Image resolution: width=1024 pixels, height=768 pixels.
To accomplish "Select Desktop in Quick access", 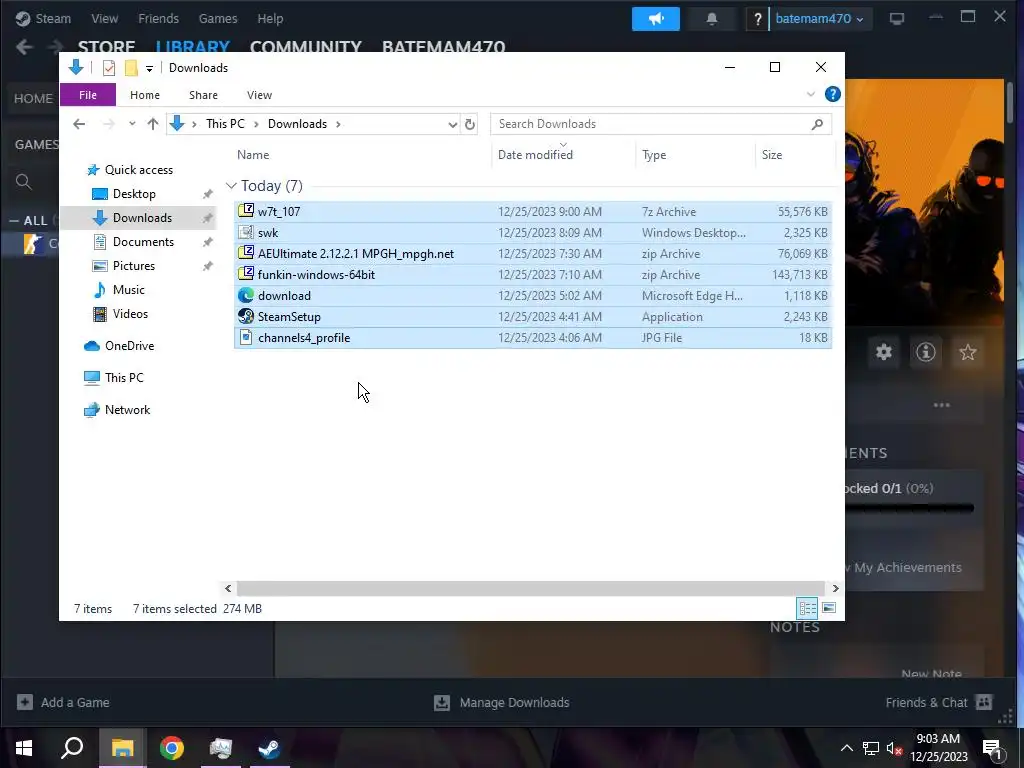I will pyautogui.click(x=134, y=194).
